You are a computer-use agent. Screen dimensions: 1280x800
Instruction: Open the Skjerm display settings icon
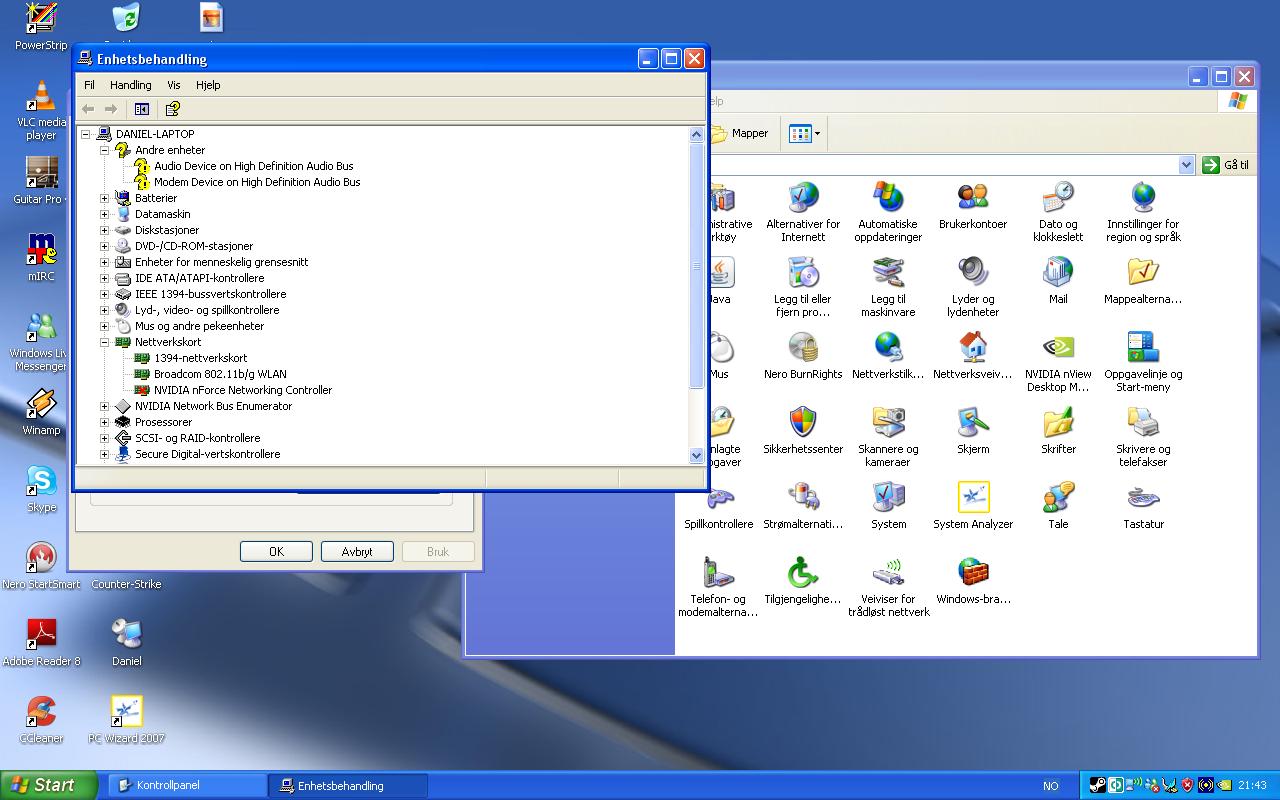(x=972, y=423)
